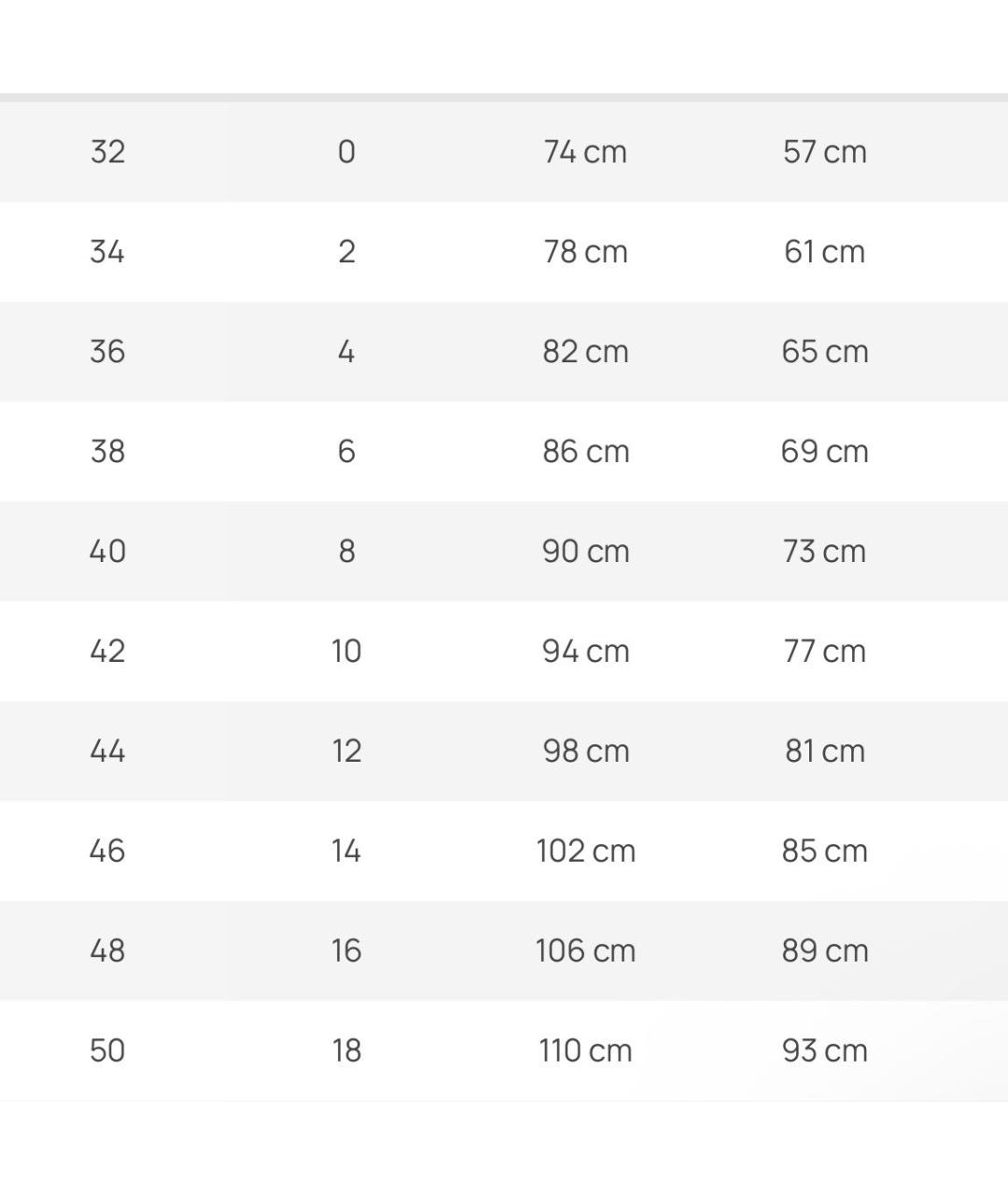The image size is (1008, 1195).
Task: Select the 69 cm cell
Action: [825, 451]
